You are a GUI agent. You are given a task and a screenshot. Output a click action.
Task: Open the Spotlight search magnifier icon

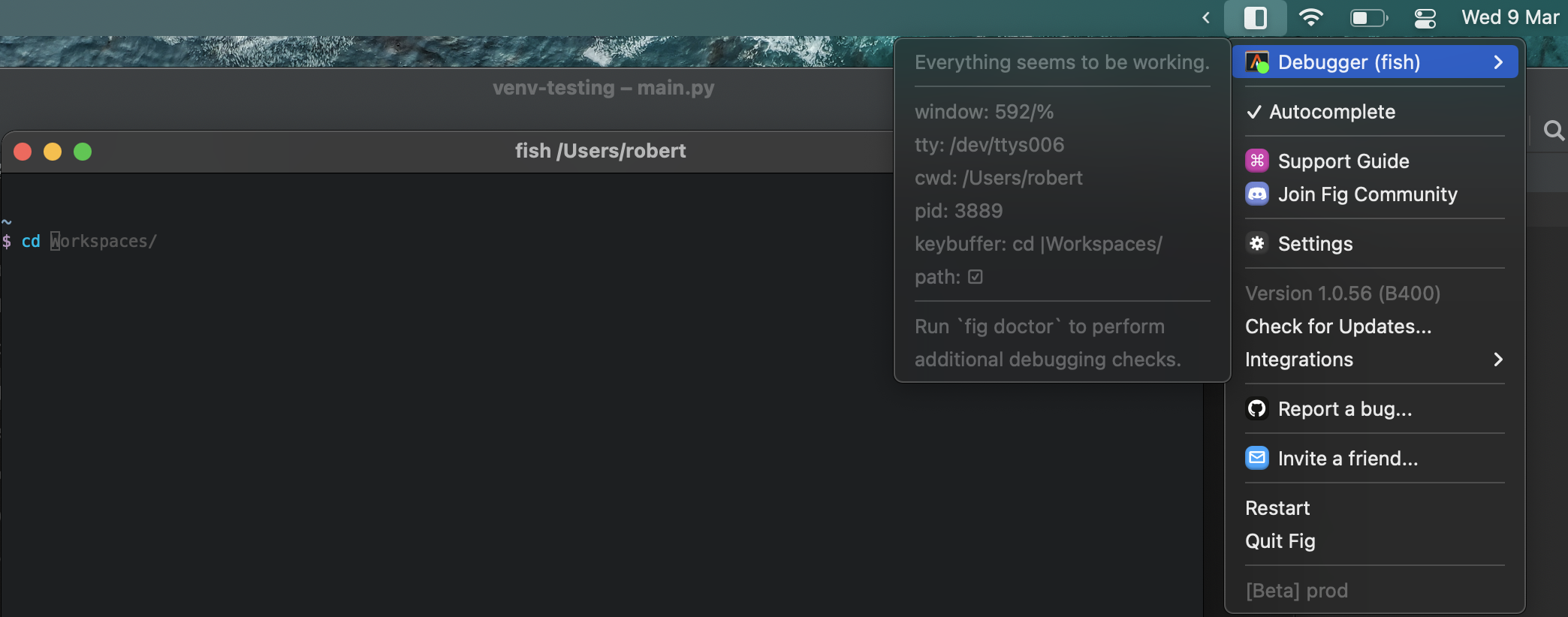pos(1554,130)
